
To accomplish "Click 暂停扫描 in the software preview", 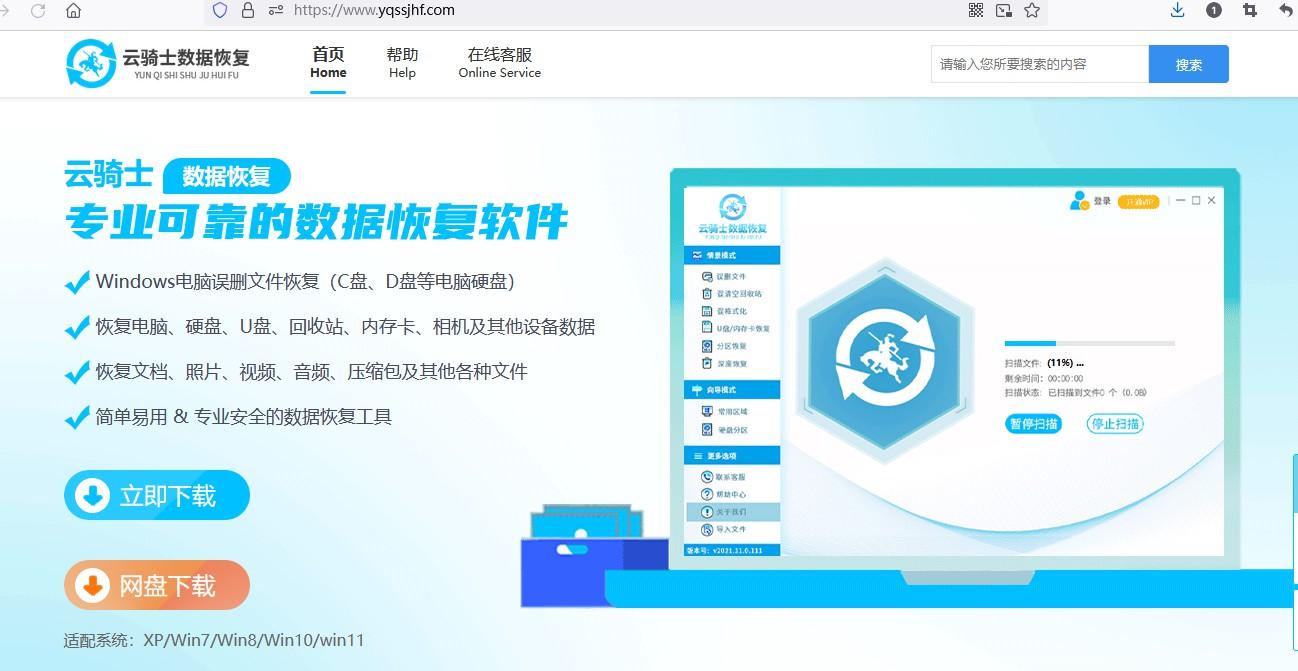I will coord(1032,424).
